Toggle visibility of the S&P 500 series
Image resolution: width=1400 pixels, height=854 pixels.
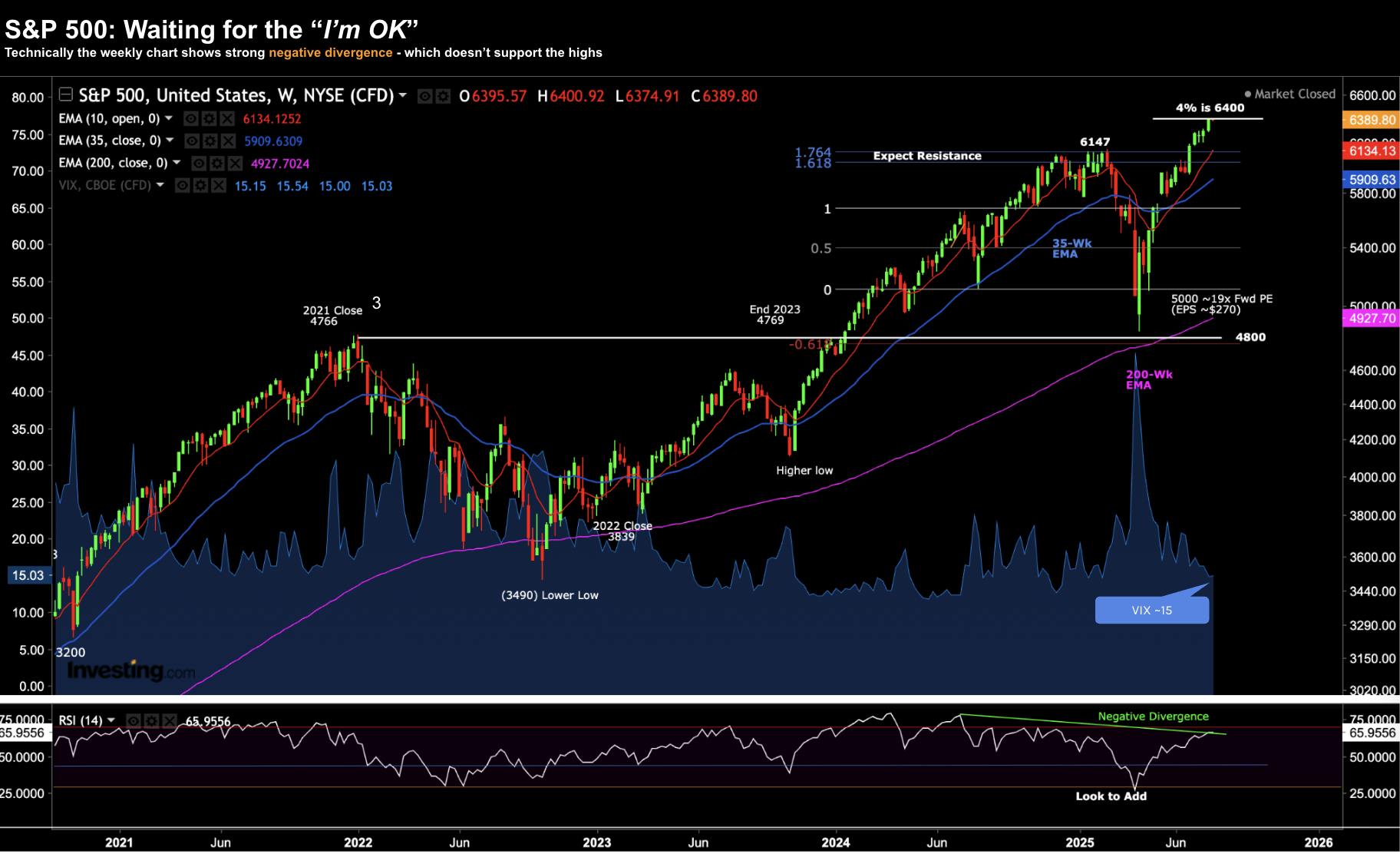(424, 96)
